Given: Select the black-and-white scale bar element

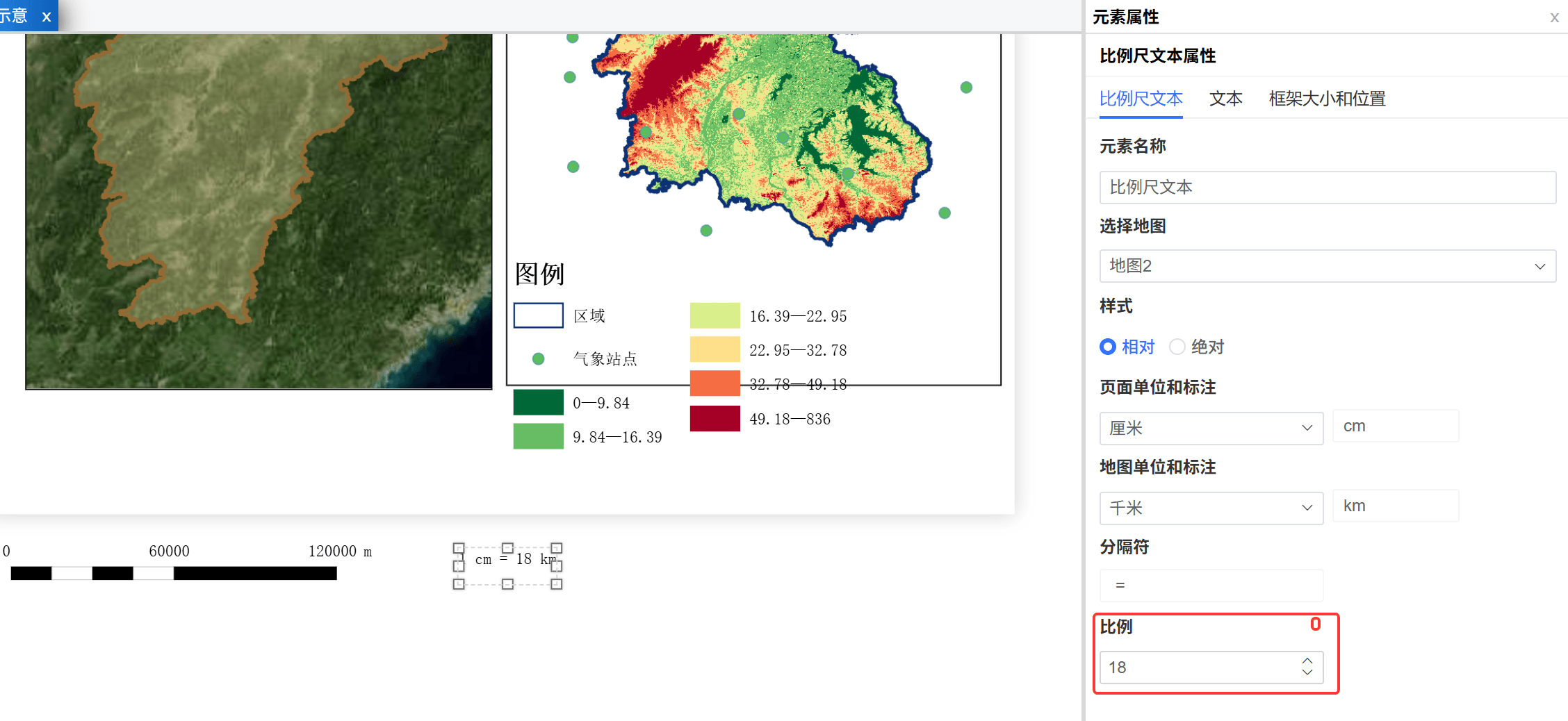Looking at the screenshot, I should click(x=174, y=573).
